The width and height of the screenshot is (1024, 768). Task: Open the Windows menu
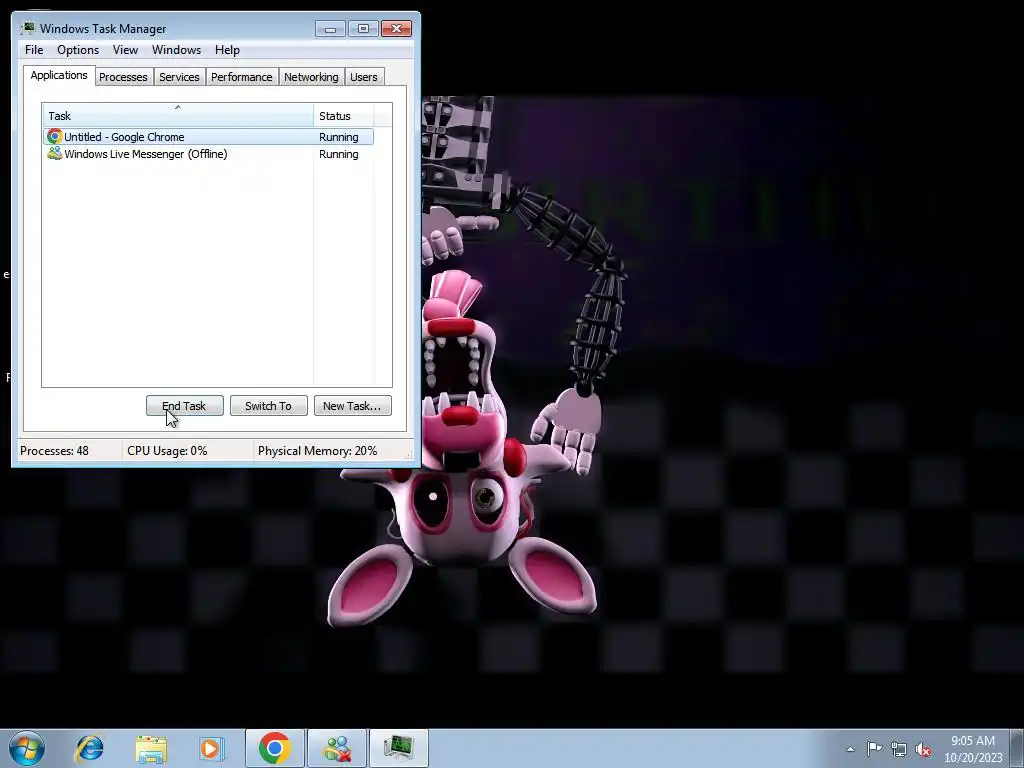tap(176, 50)
